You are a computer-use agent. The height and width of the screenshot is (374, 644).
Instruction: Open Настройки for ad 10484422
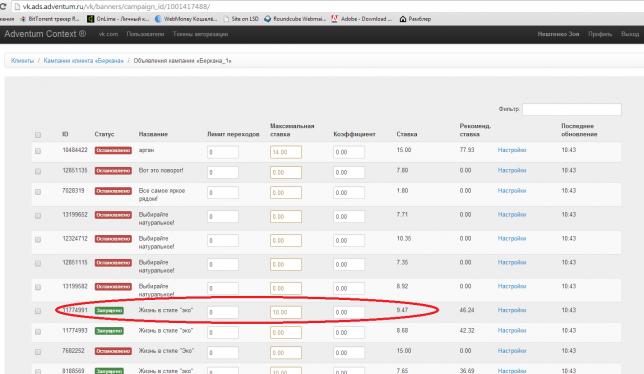tap(512, 150)
